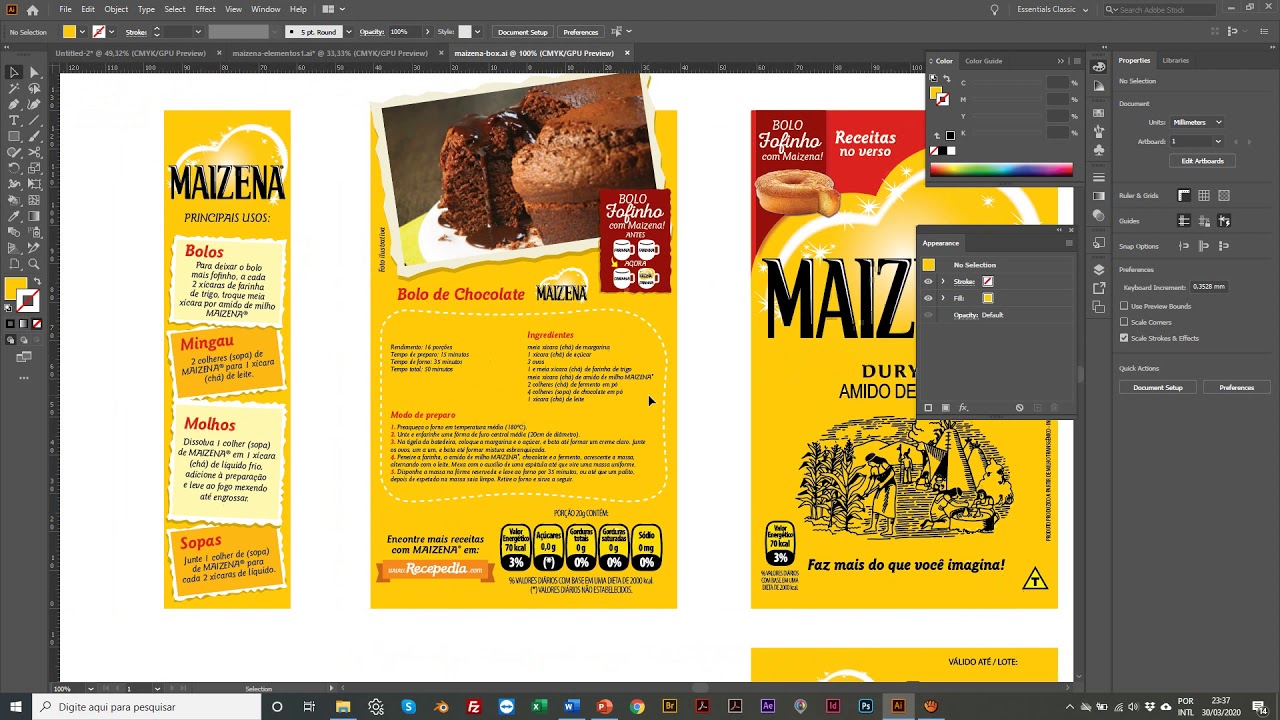Viewport: 1280px width, 720px height.
Task: Open the Symbols panel club icon
Action: pos(1099,150)
